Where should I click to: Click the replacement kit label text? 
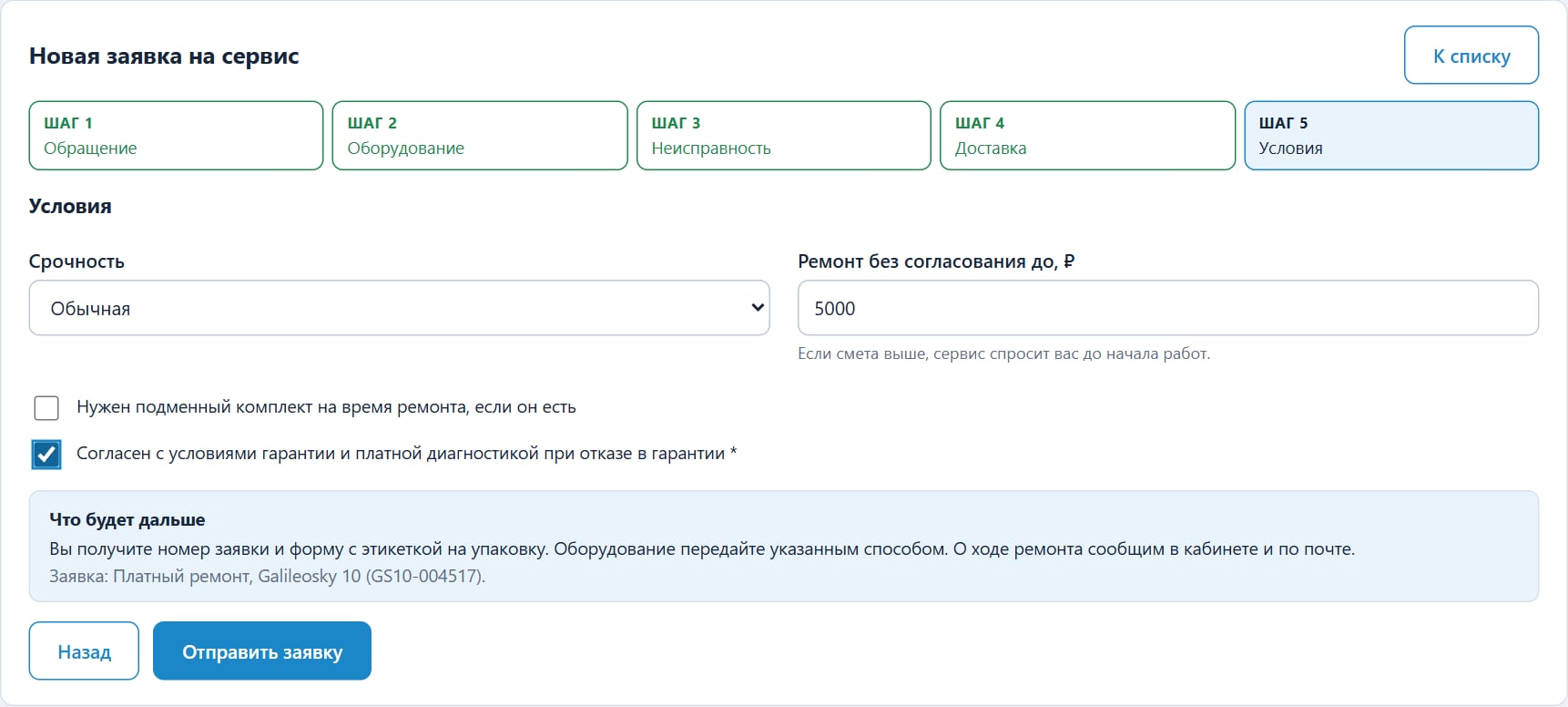[x=326, y=407]
